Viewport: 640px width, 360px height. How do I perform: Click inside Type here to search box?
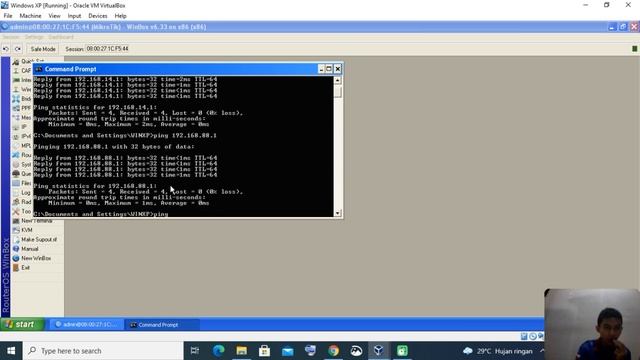(x=103, y=351)
